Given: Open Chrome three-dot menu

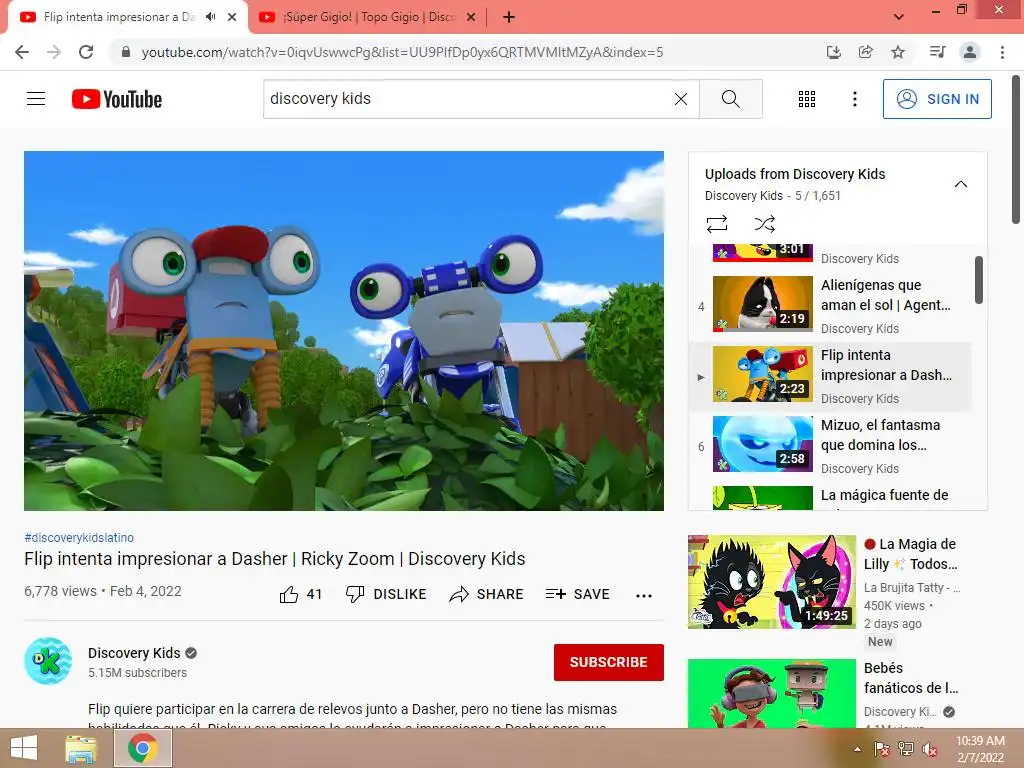Looking at the screenshot, I should (x=1002, y=52).
